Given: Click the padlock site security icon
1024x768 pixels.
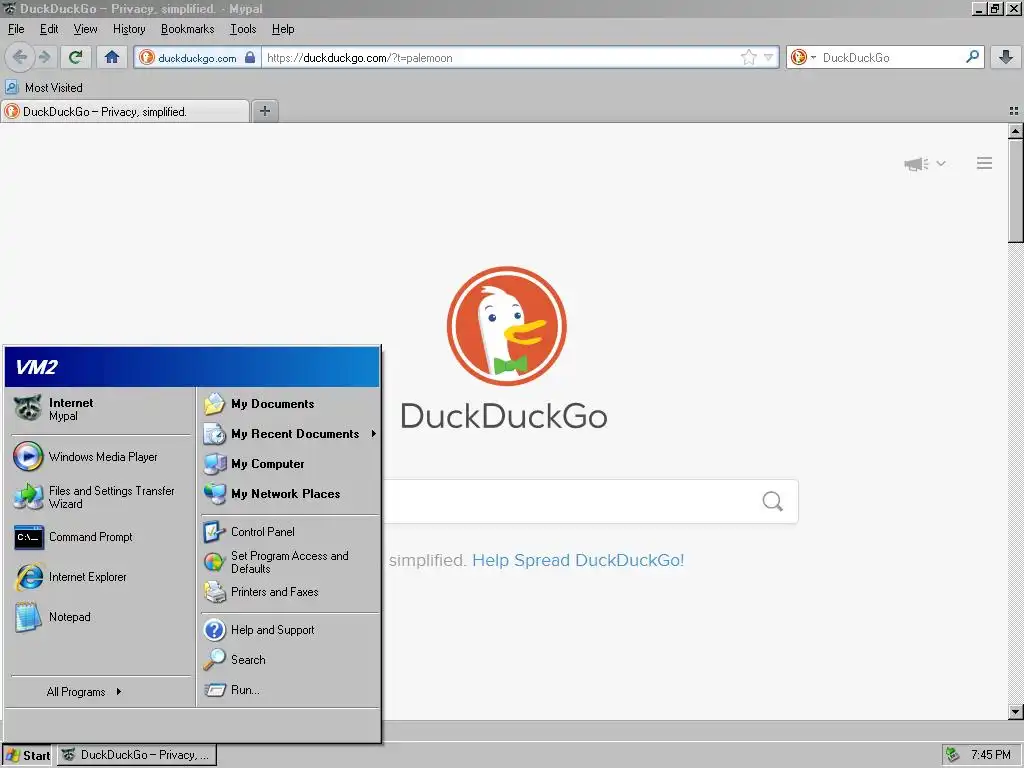Looking at the screenshot, I should pos(250,57).
